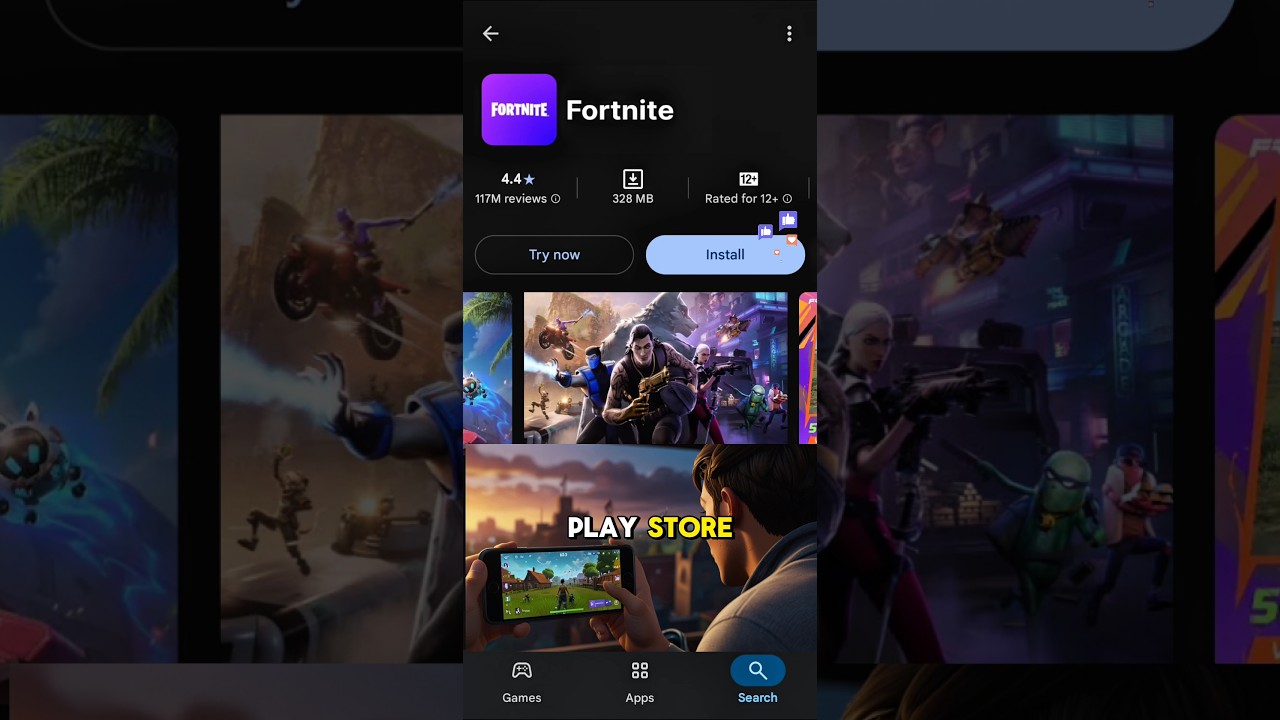Click the Fortnite app title
Image resolution: width=1280 pixels, height=720 pixels.
tap(620, 110)
